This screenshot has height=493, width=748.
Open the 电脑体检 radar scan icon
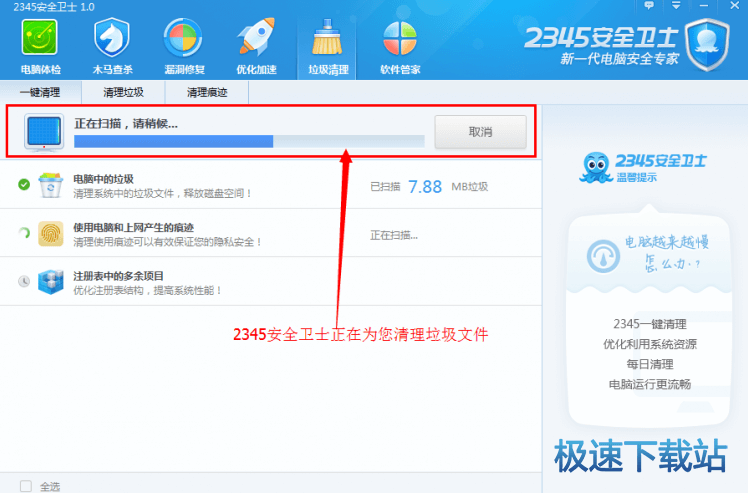pyautogui.click(x=40, y=38)
